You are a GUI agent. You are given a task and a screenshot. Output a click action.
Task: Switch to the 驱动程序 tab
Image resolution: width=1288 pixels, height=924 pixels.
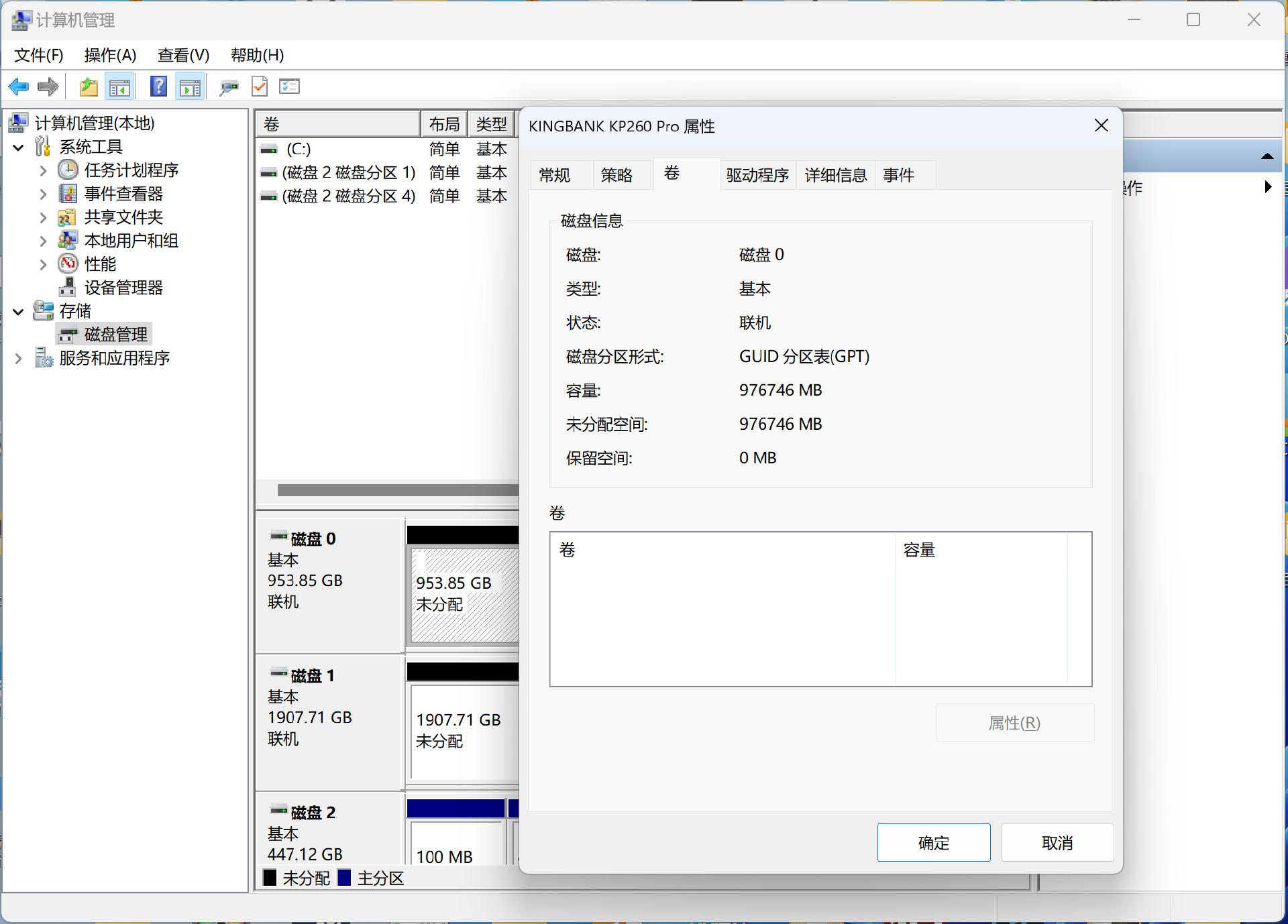pos(757,174)
